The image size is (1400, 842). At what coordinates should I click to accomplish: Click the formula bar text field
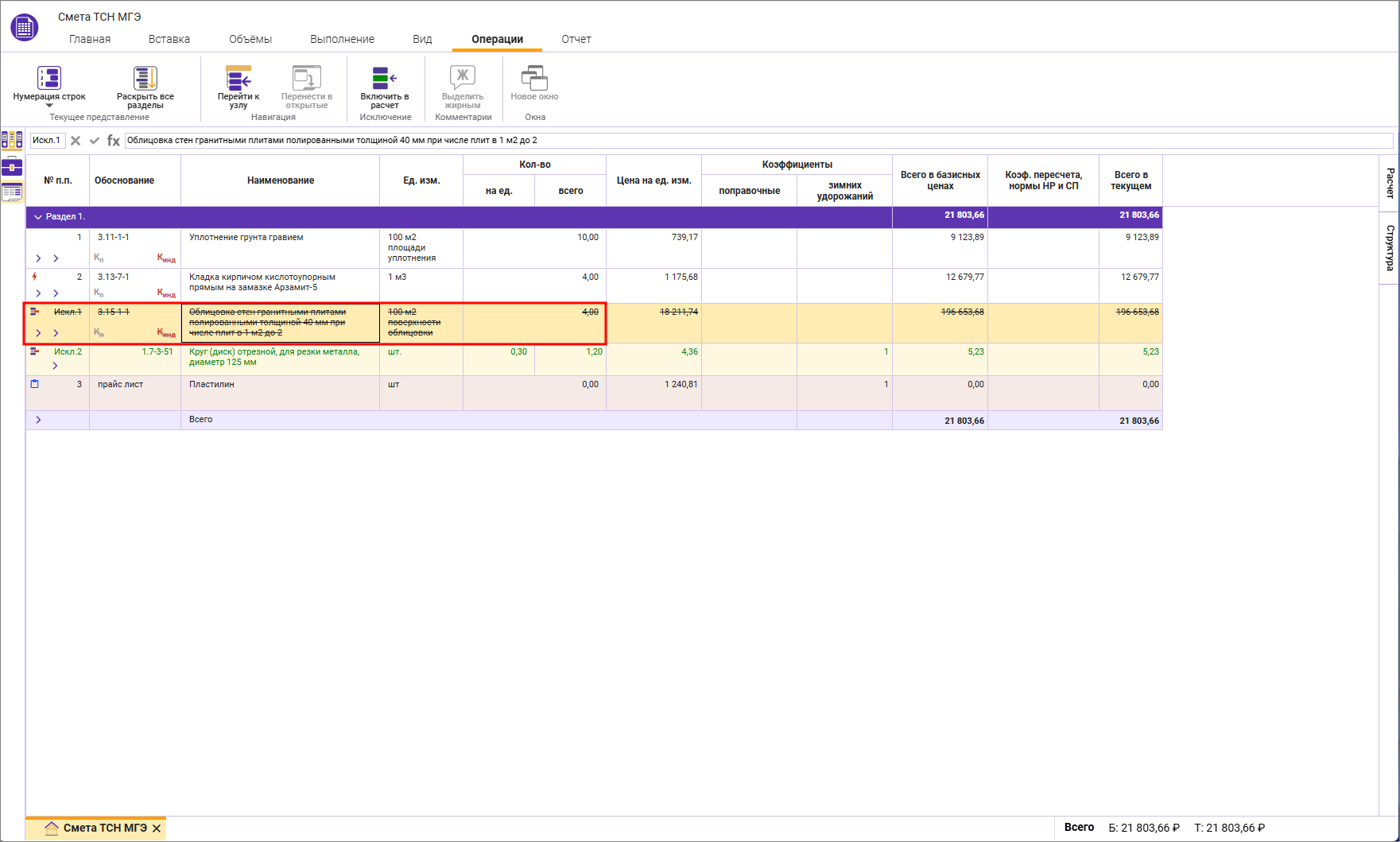[x=755, y=141]
